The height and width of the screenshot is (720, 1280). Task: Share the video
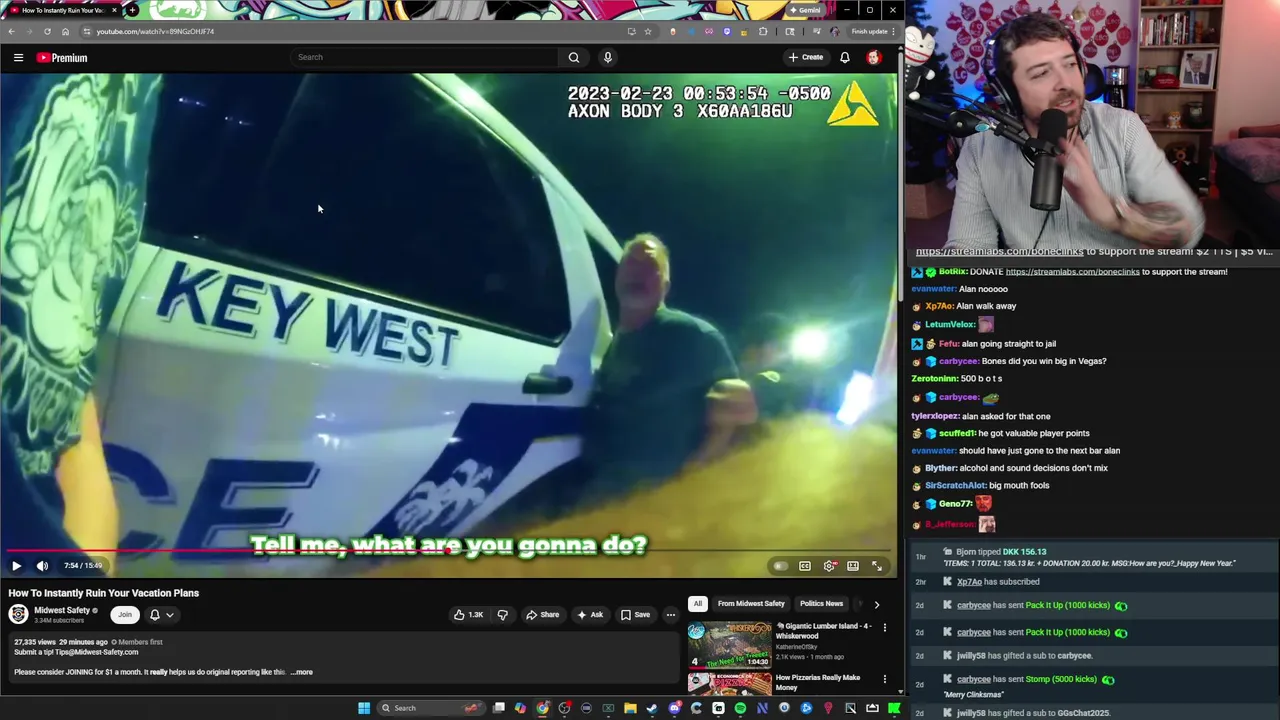coord(543,615)
